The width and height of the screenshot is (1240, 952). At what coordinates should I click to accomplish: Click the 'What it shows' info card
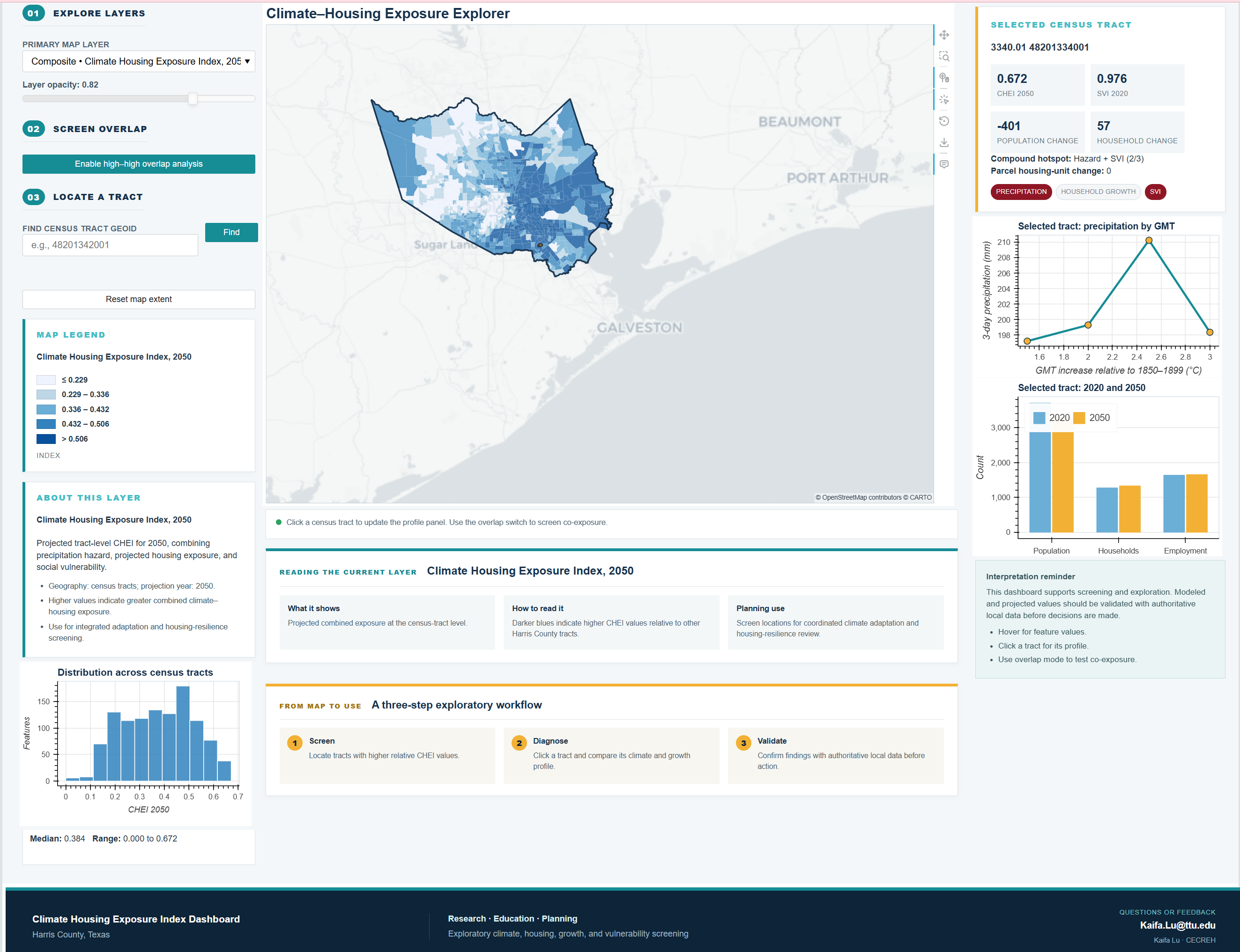pyautogui.click(x=387, y=622)
